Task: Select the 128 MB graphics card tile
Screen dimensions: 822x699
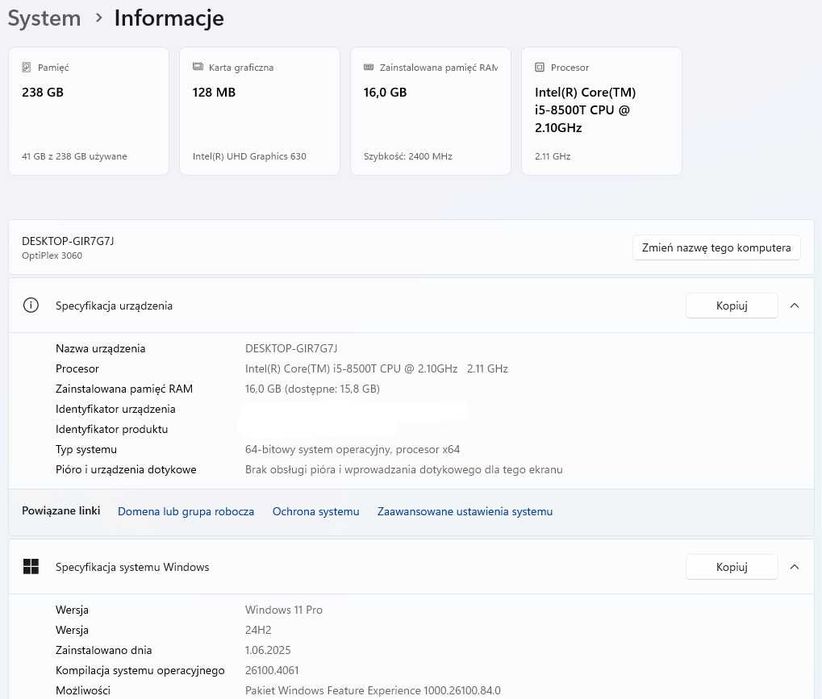Action: click(259, 112)
